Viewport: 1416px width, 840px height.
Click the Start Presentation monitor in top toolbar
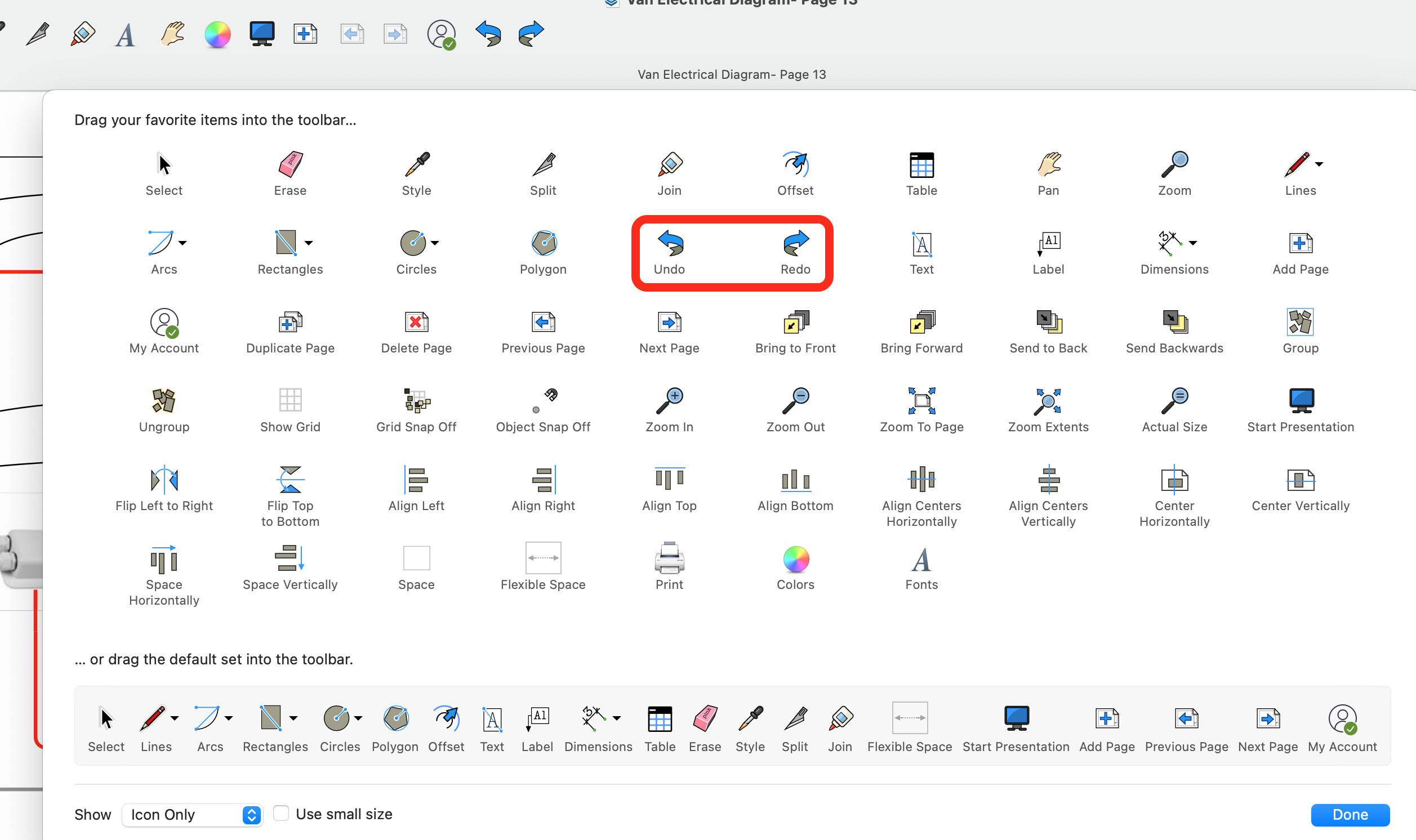coord(262,34)
